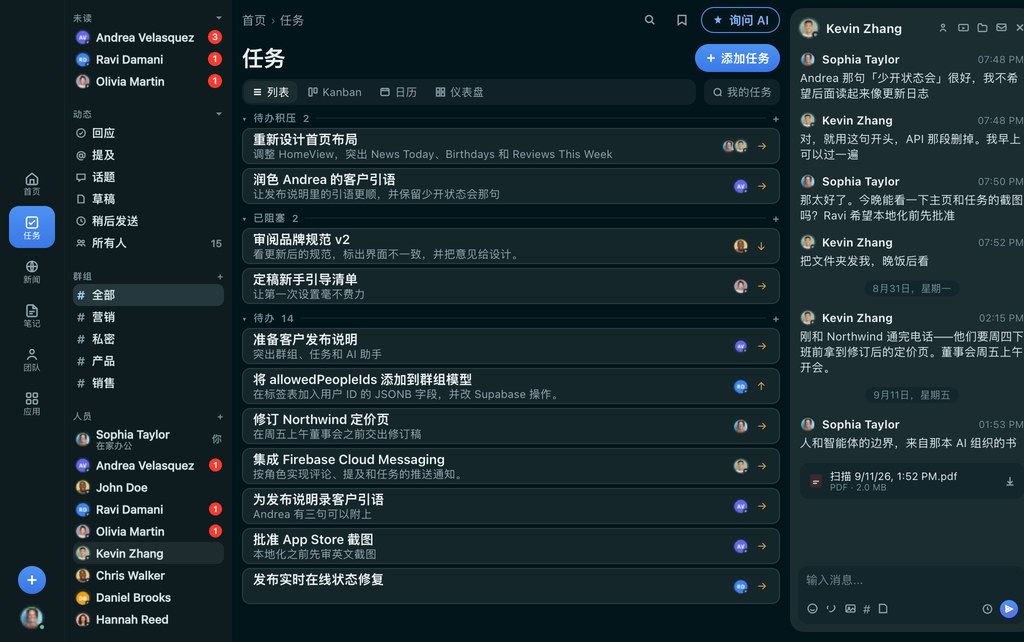Start a video call in chat header
Viewport: 1024px width, 642px height.
pos(963,28)
